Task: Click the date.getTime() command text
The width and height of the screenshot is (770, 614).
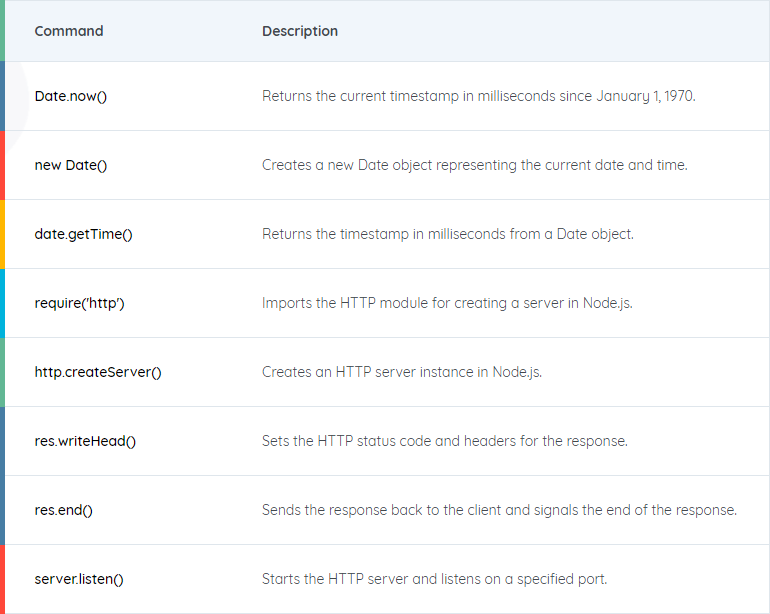Action: click(x=83, y=234)
